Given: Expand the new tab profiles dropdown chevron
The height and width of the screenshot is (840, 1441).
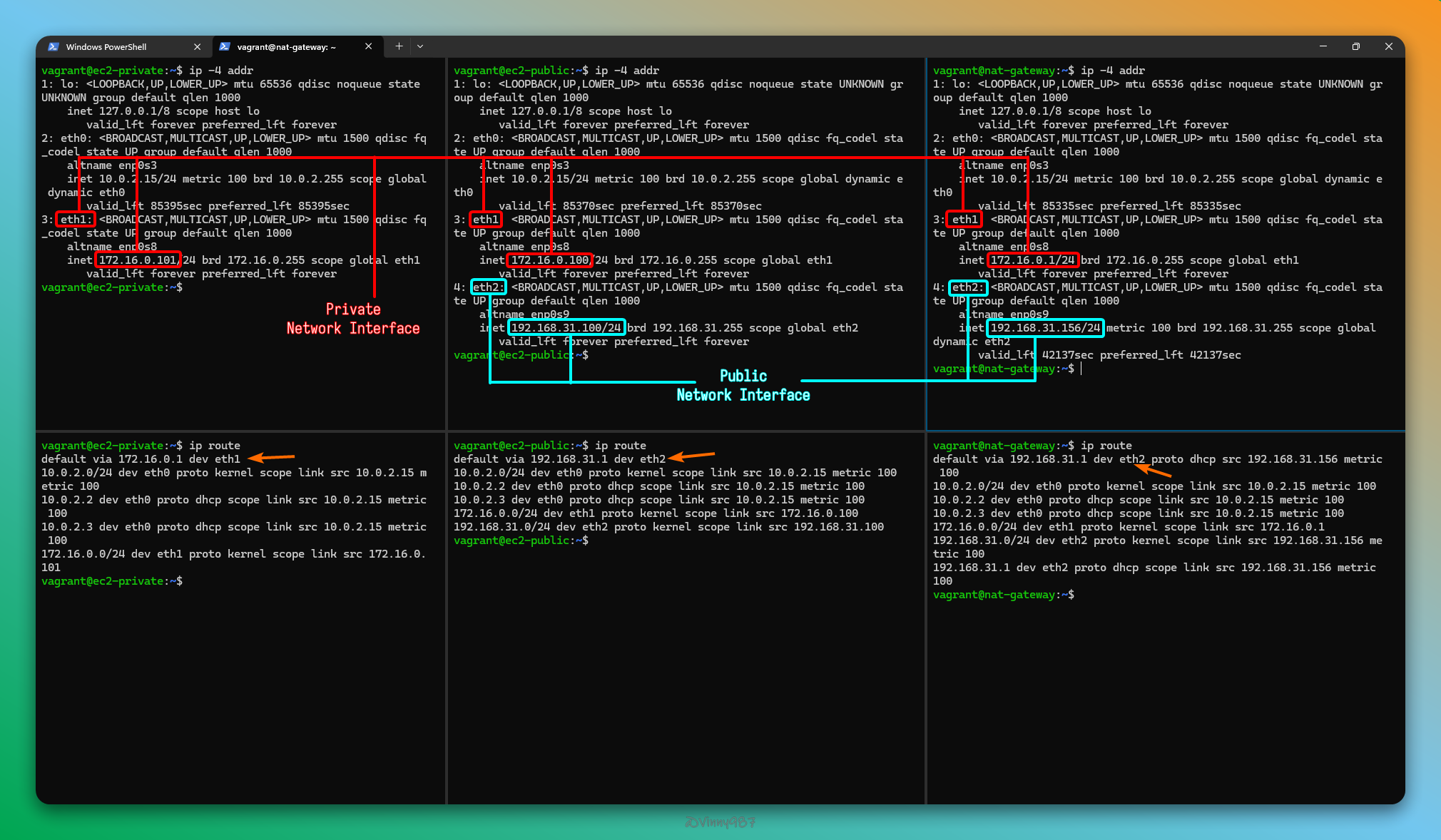Looking at the screenshot, I should point(420,46).
